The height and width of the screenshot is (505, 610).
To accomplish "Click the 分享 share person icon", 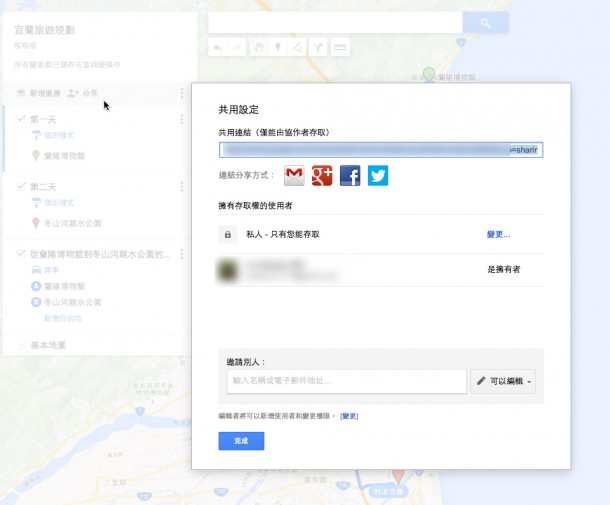I will tap(73, 93).
